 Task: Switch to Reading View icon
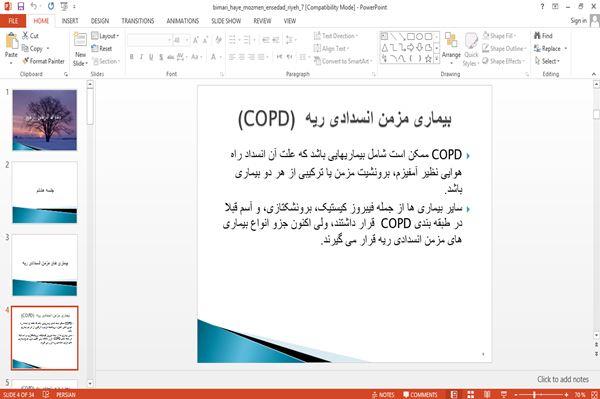coord(487,394)
